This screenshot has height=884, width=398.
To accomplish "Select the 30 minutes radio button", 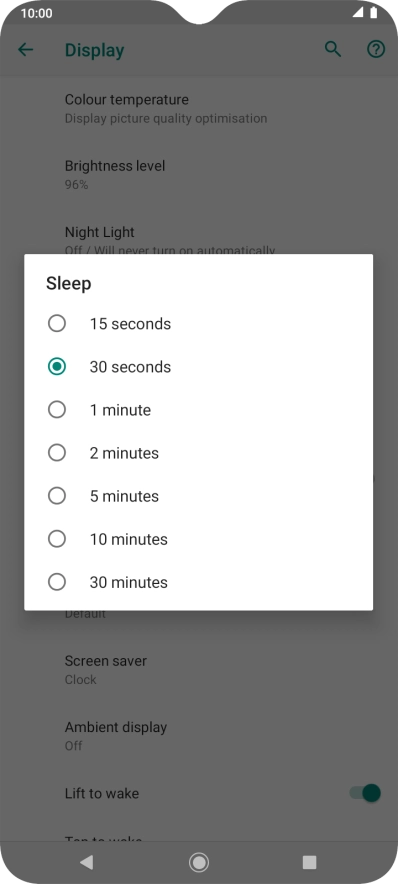I will (57, 582).
